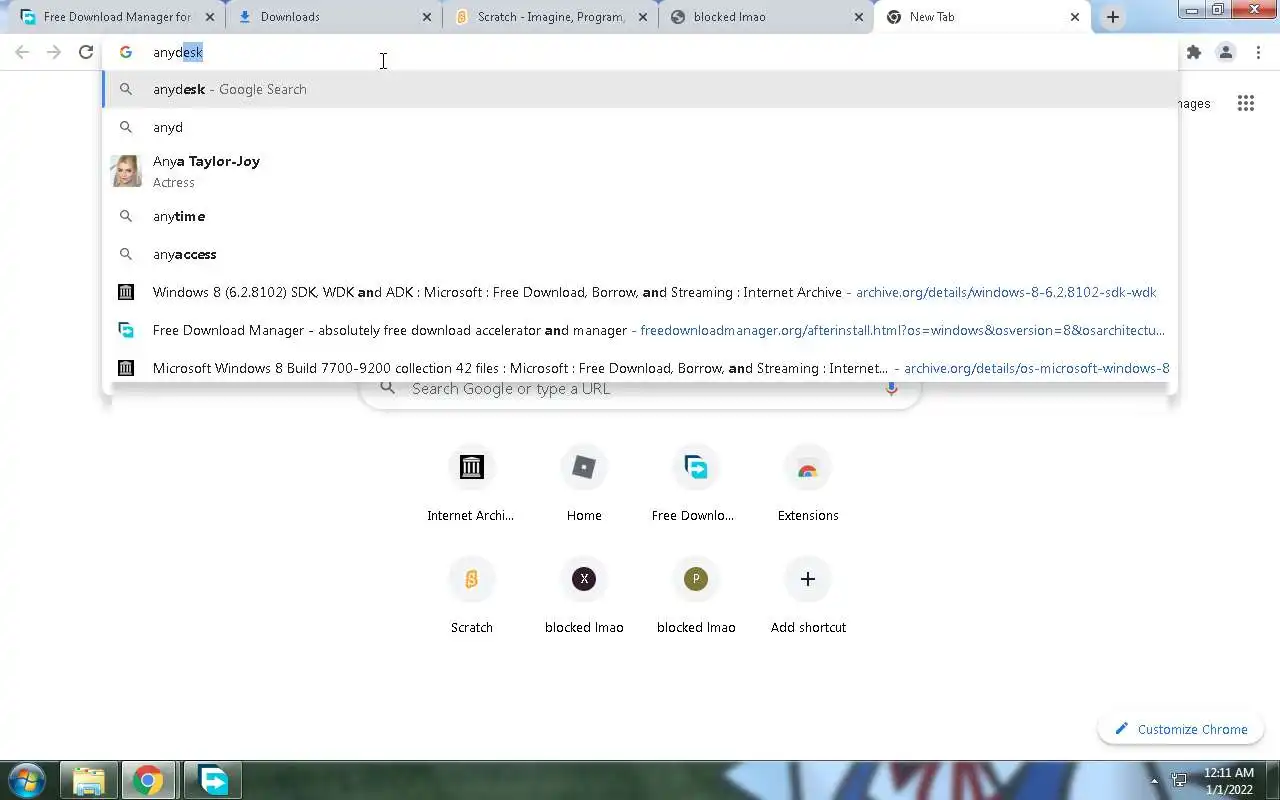Go back one page
This screenshot has height=800, width=1280.
coord(22,52)
